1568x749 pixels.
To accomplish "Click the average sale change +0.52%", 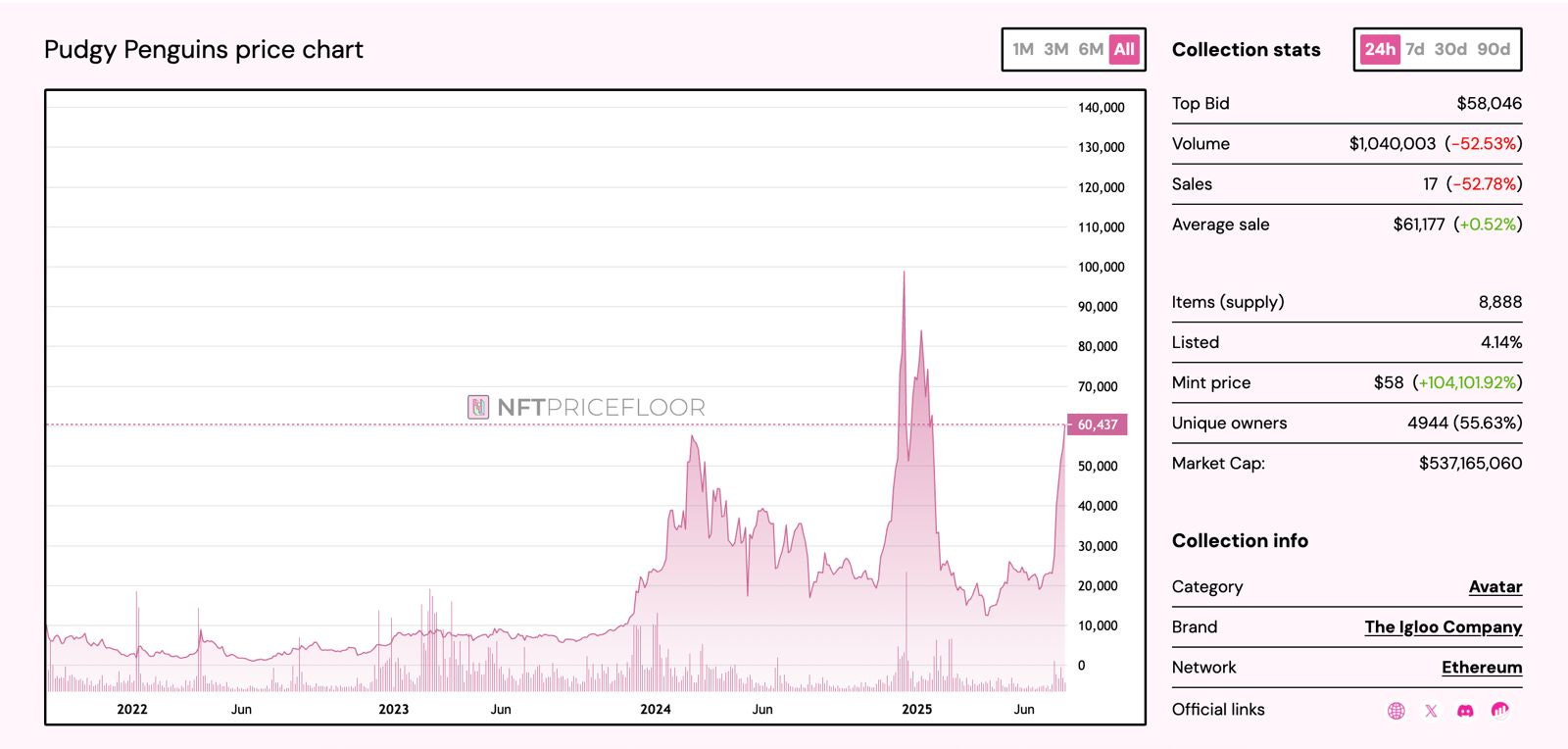I will coord(1488,225).
